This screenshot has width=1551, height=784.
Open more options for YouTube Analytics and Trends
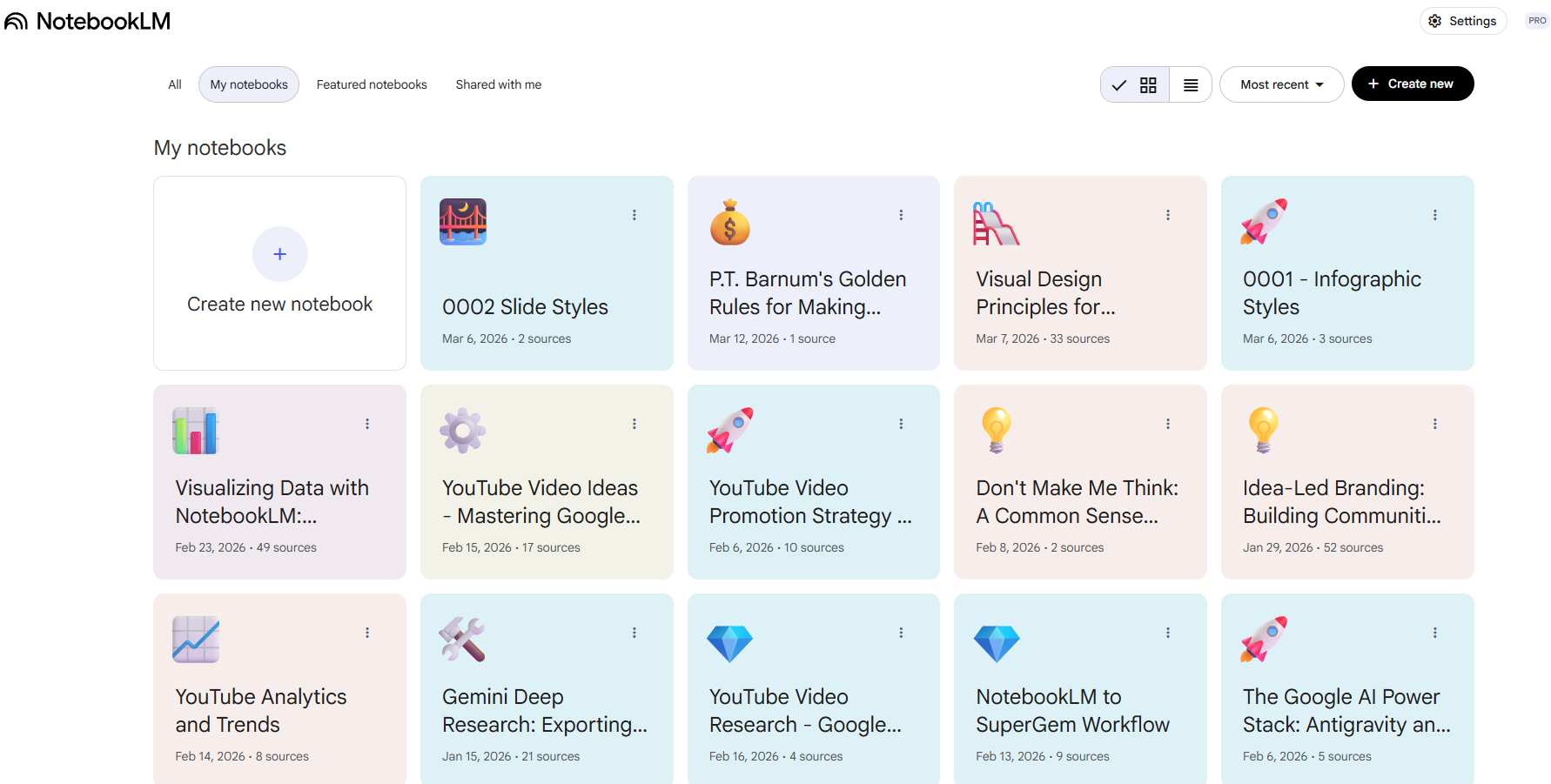coord(367,633)
